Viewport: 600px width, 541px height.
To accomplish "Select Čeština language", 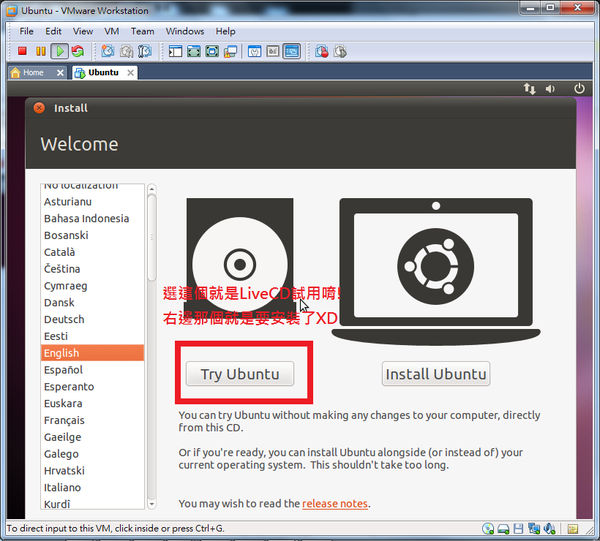I will pos(92,269).
